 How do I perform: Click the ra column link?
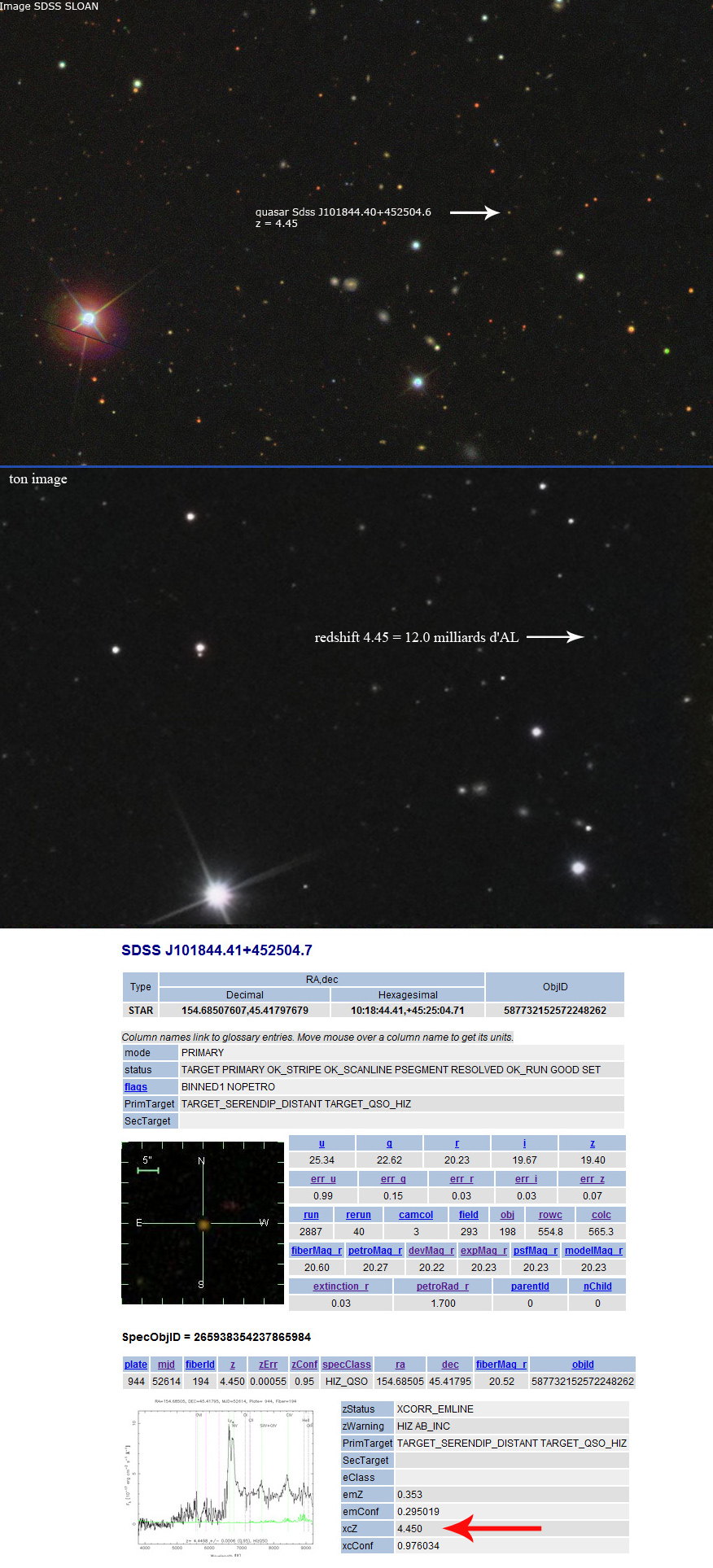click(400, 1365)
